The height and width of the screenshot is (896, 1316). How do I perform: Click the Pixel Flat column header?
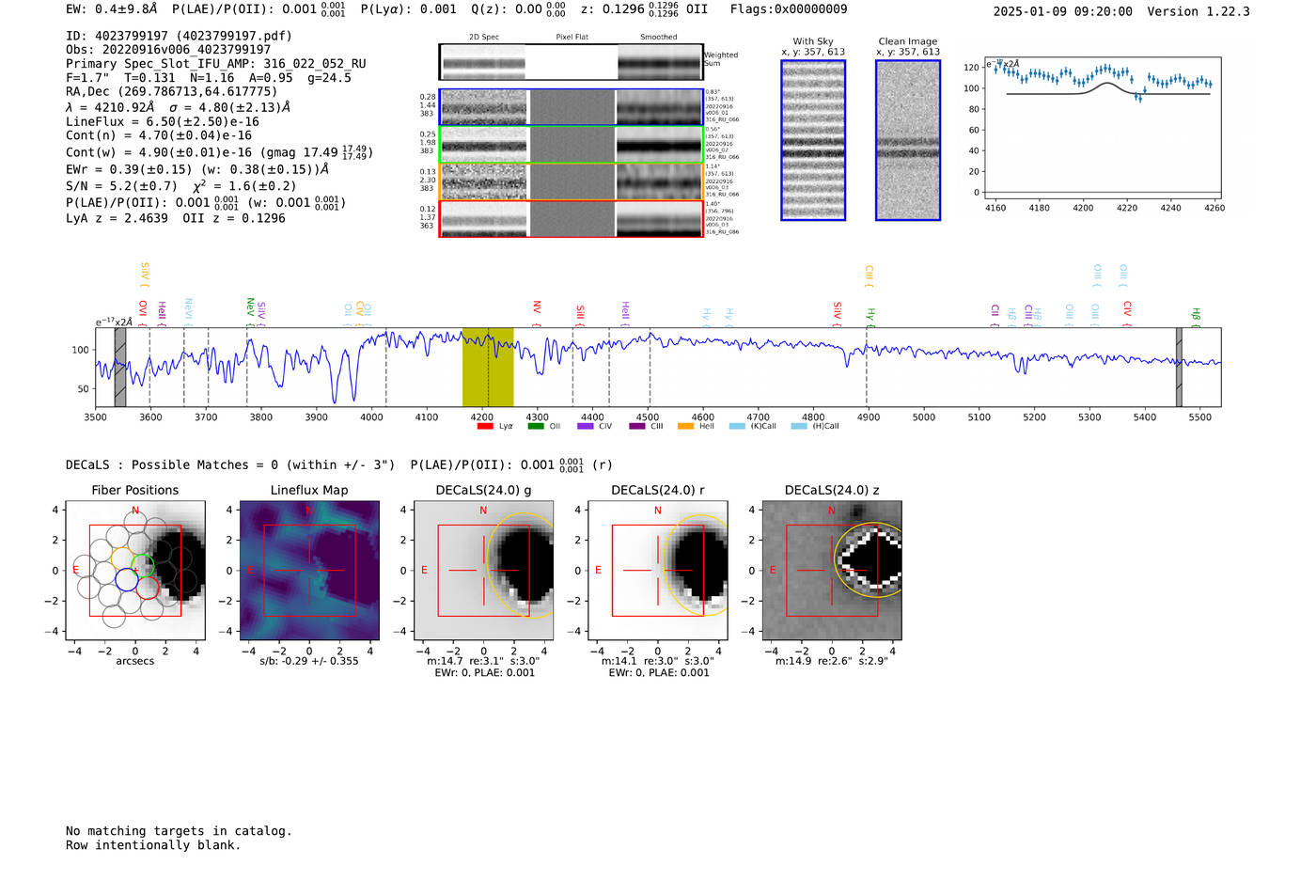(572, 38)
